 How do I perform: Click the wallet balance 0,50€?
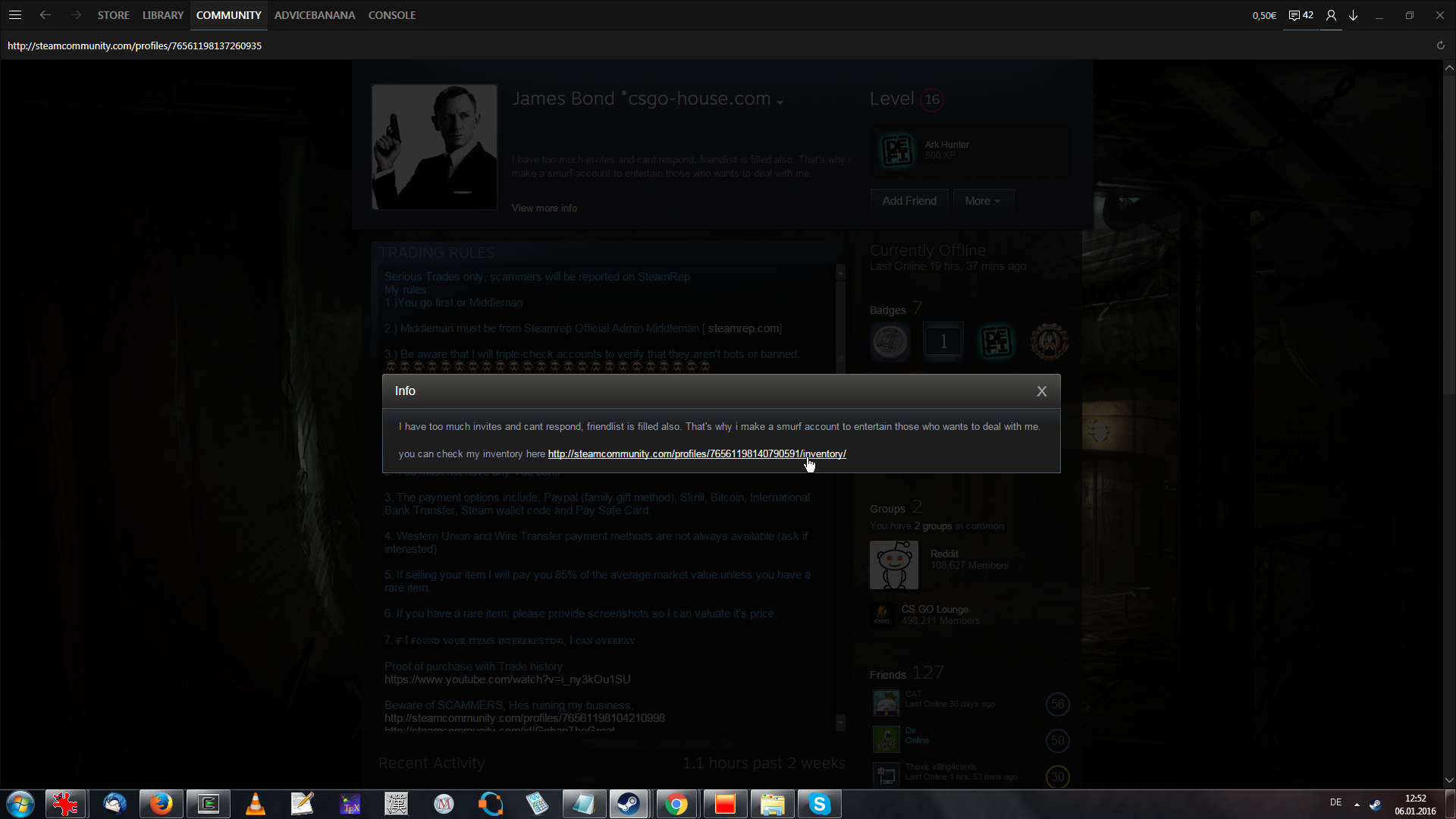(1263, 15)
